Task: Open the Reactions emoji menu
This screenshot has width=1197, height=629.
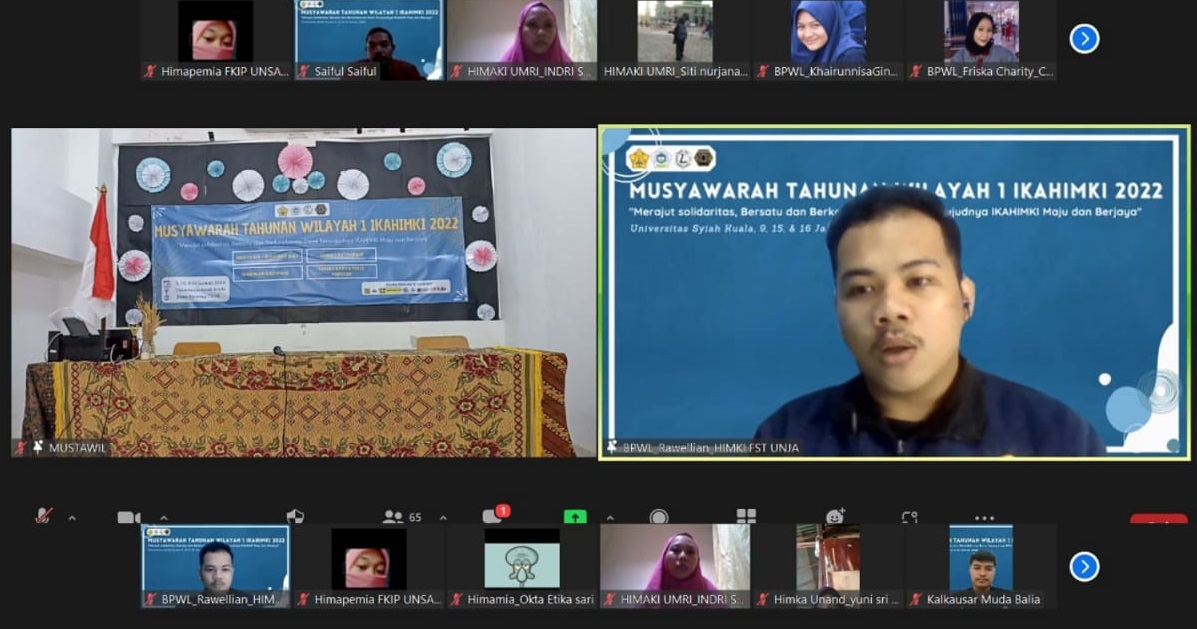Action: [x=835, y=517]
